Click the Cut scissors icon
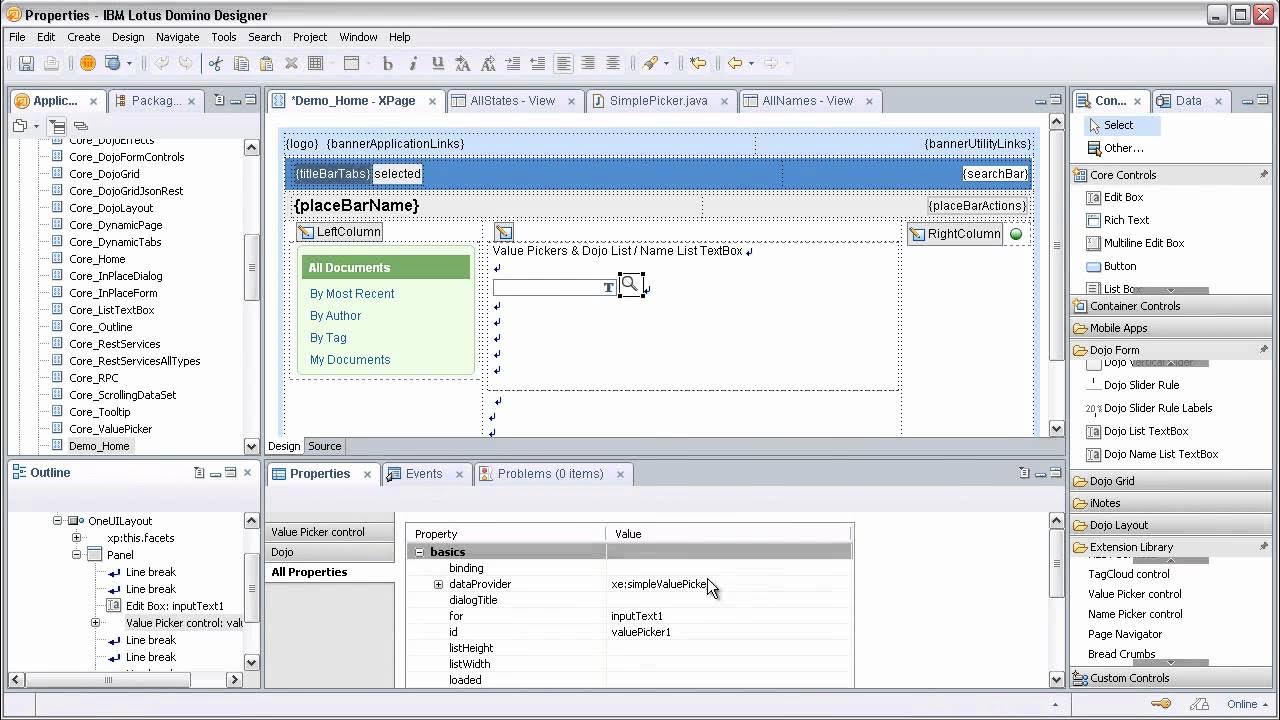 (215, 63)
